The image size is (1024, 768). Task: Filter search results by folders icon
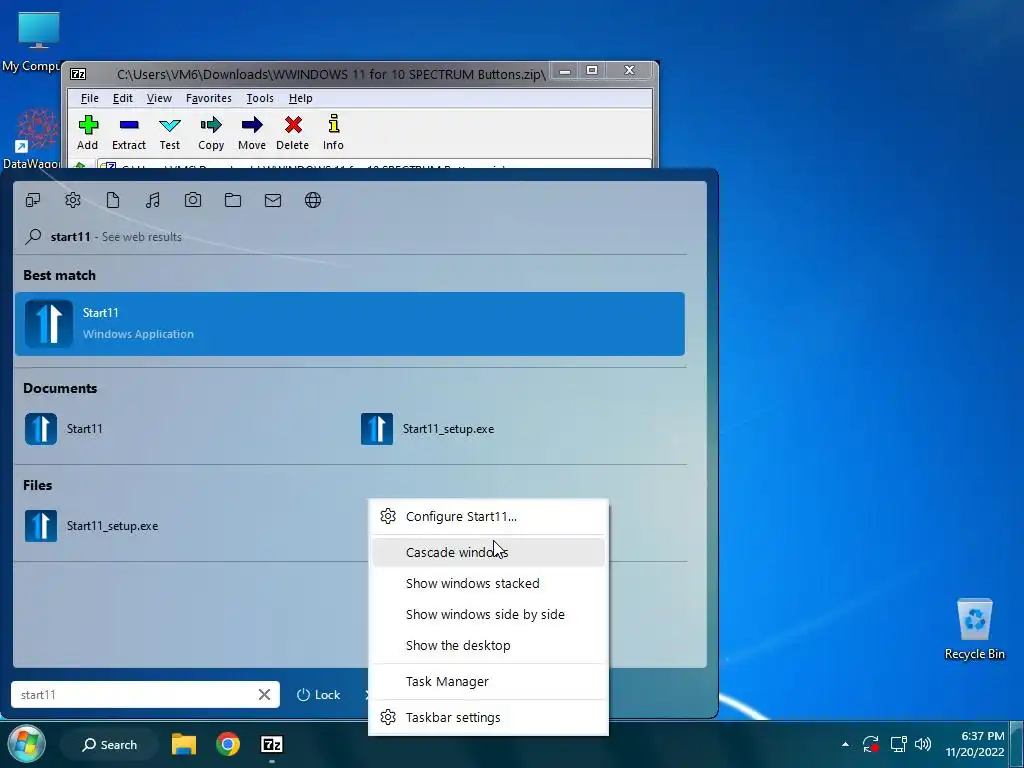(233, 200)
